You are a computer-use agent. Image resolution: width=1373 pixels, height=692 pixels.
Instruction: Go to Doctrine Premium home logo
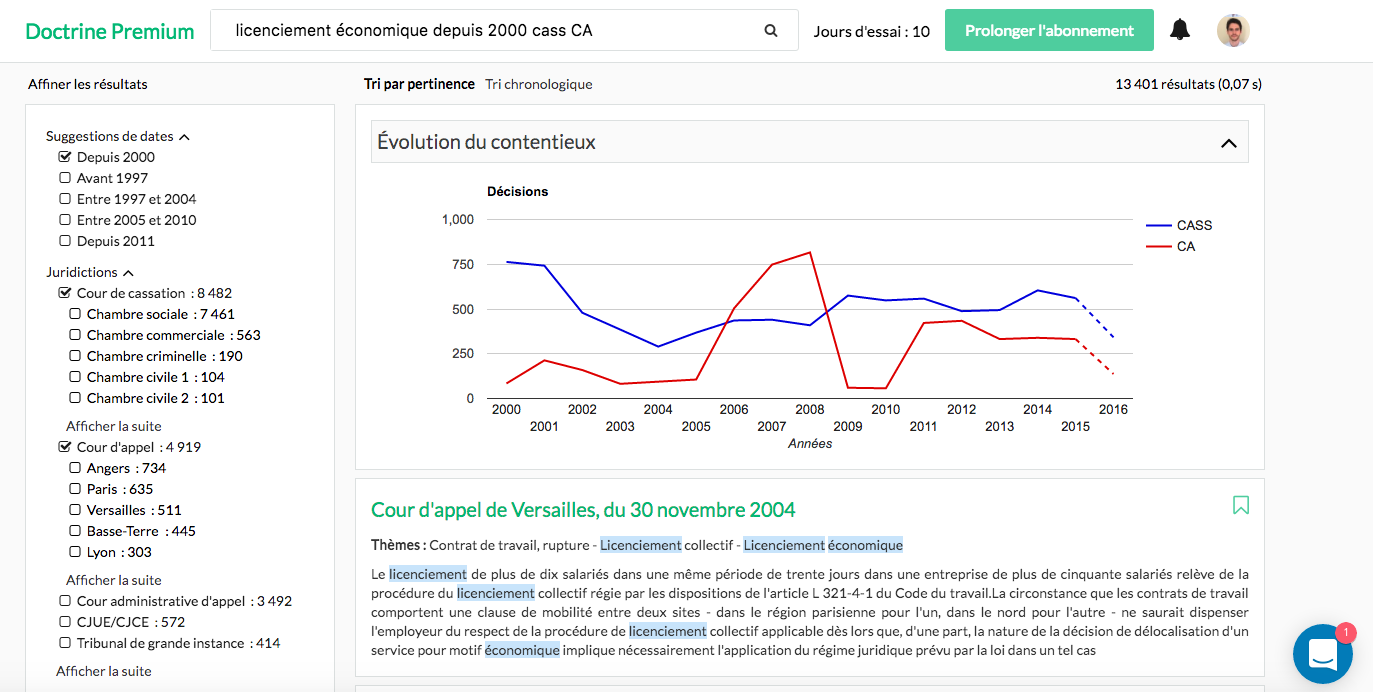110,31
